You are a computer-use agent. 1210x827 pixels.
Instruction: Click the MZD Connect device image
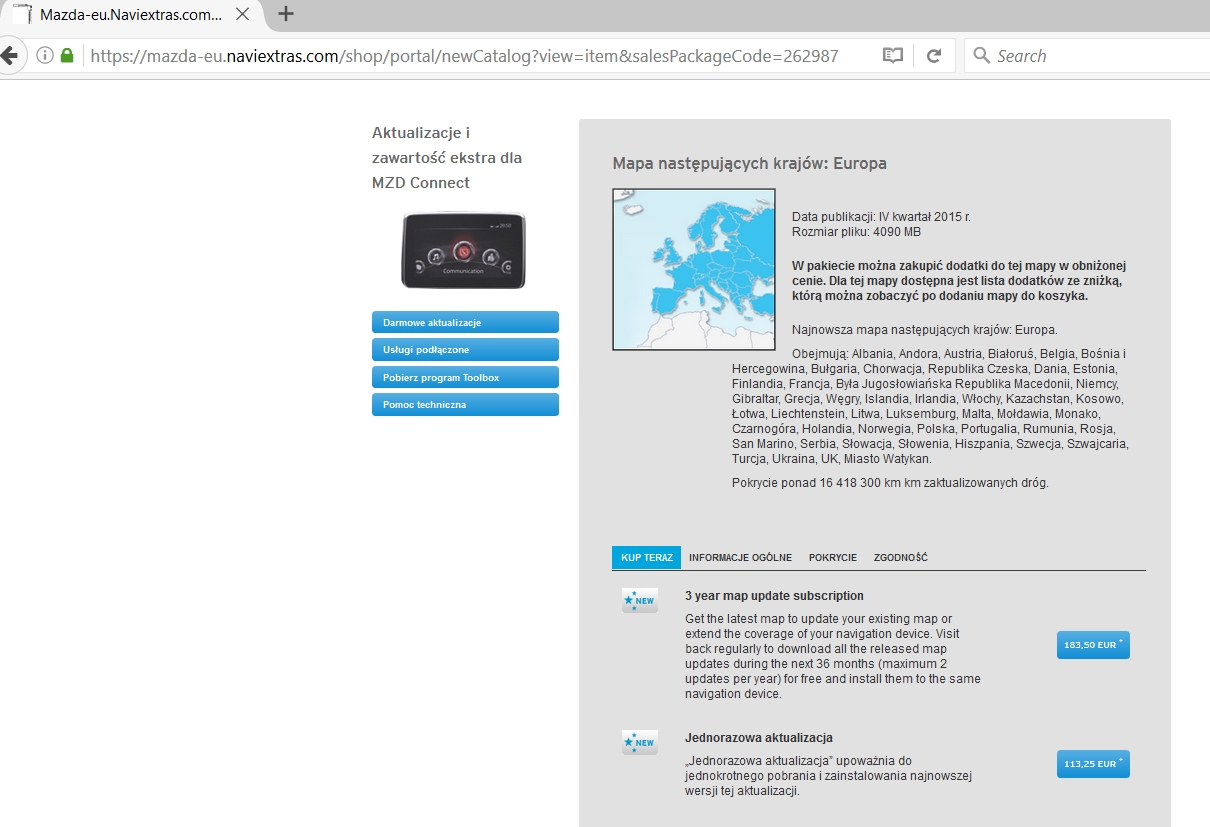point(463,250)
